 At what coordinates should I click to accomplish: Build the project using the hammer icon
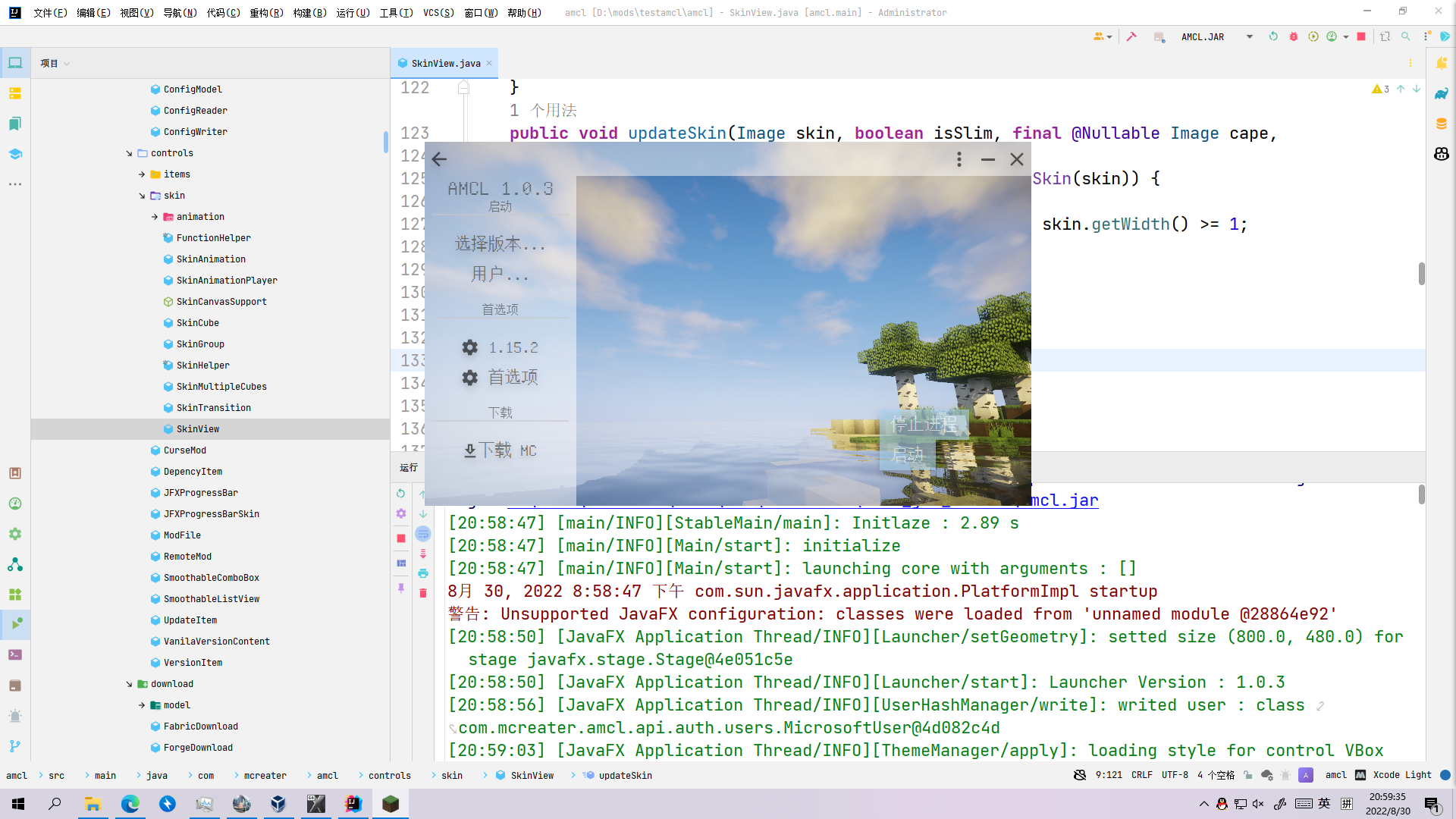1132,36
